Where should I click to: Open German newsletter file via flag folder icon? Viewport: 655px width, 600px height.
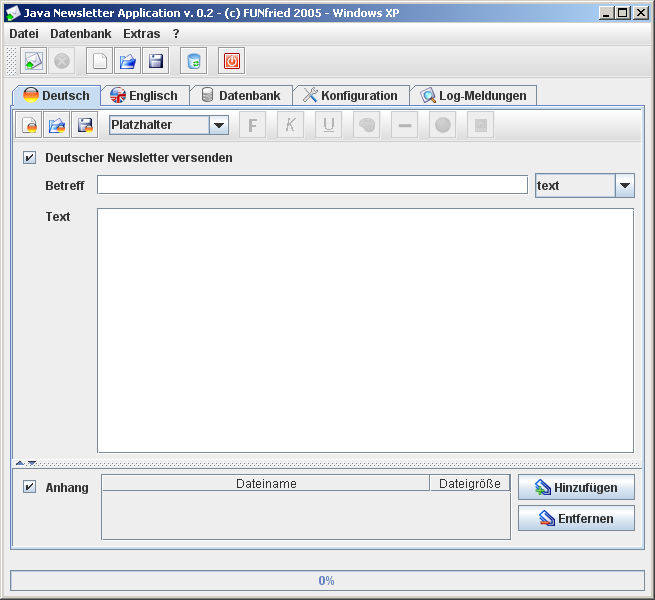pos(57,125)
